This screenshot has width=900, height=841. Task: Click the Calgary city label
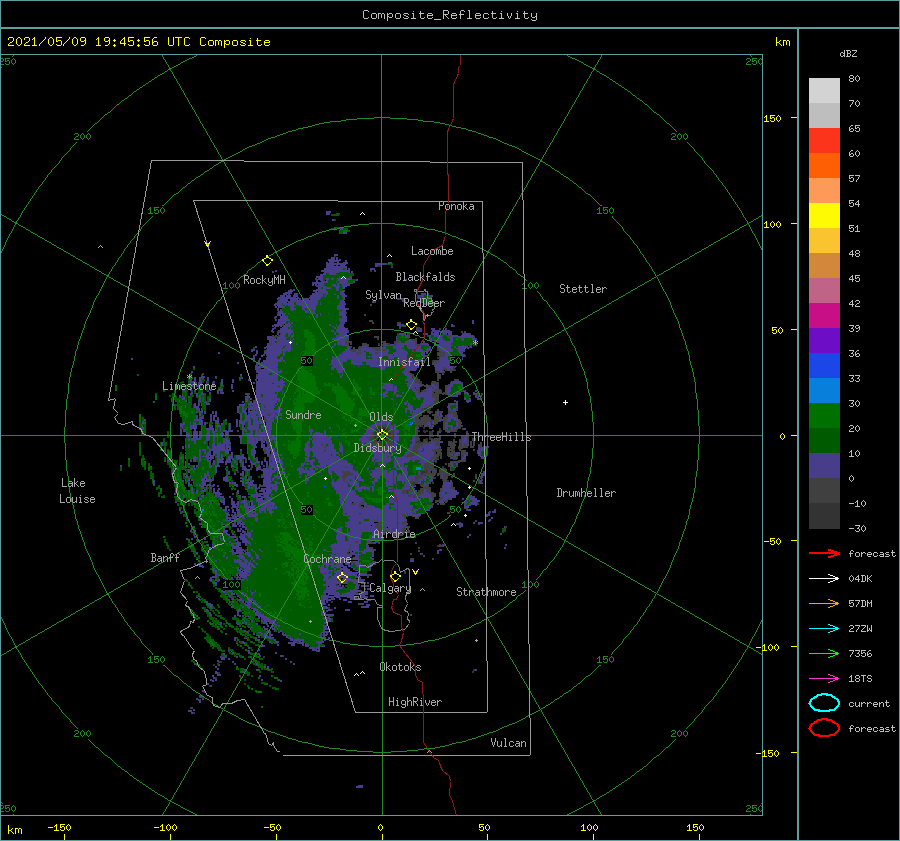[390, 588]
